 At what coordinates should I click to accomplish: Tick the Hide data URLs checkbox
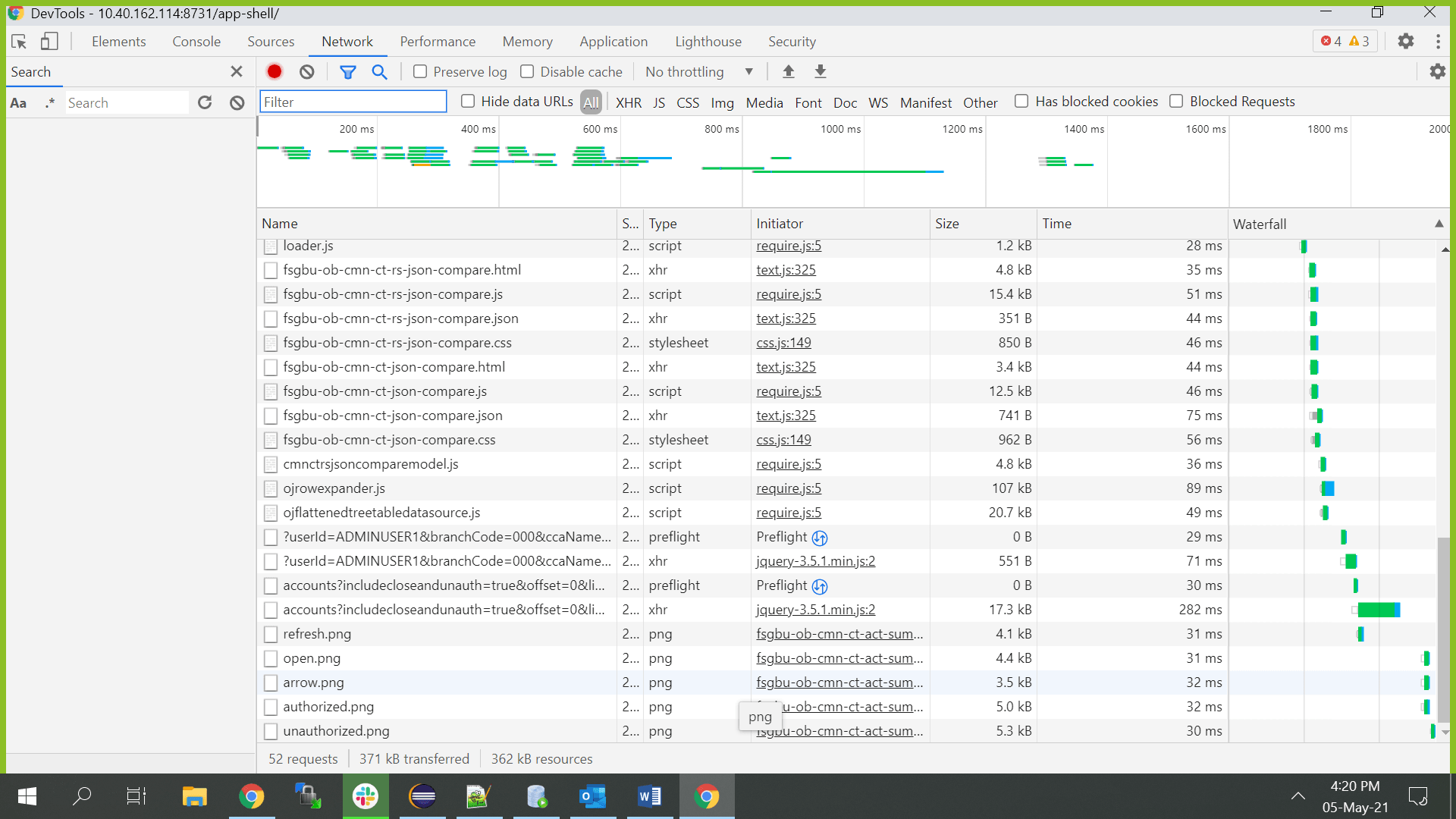point(468,101)
